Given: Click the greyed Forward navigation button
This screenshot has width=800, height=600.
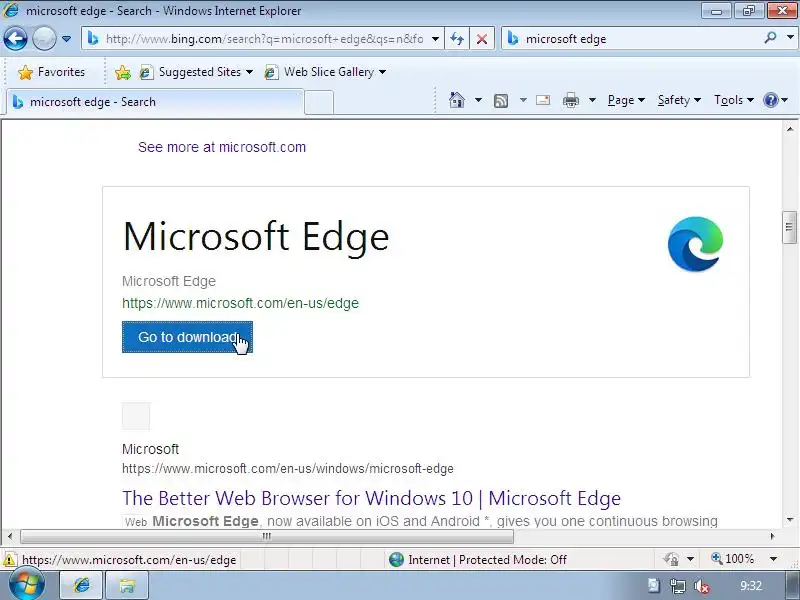Looking at the screenshot, I should [x=44, y=38].
